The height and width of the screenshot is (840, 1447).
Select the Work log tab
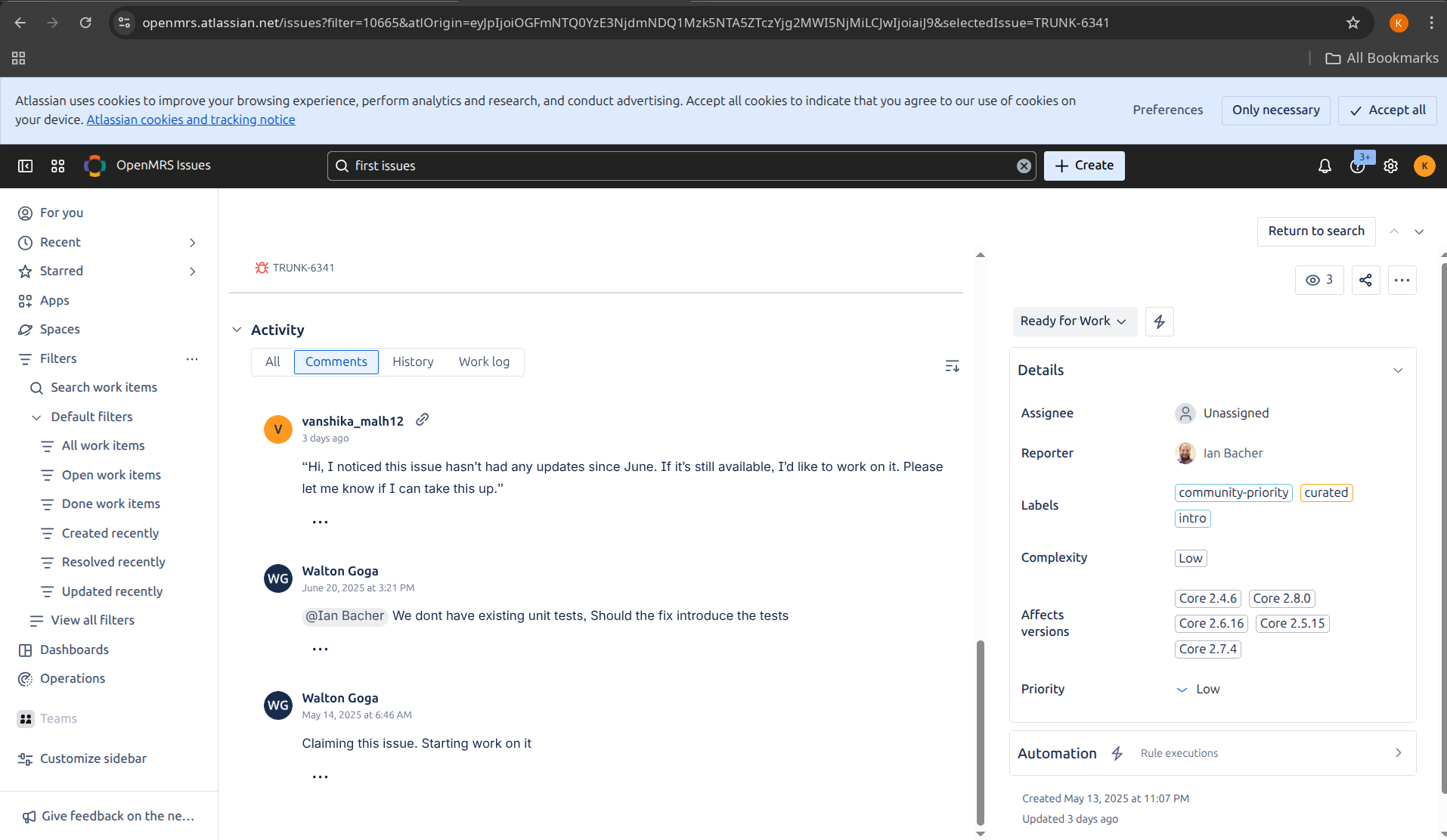pos(484,361)
